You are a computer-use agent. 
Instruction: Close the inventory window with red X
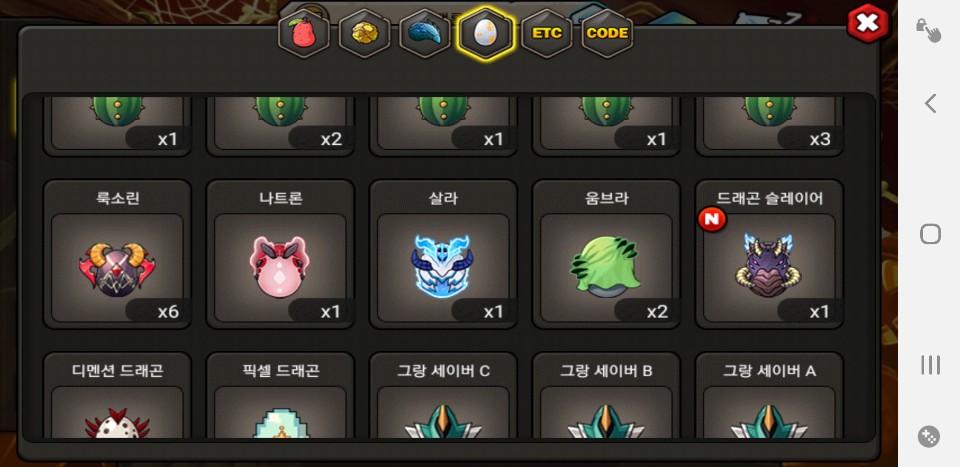(x=868, y=23)
